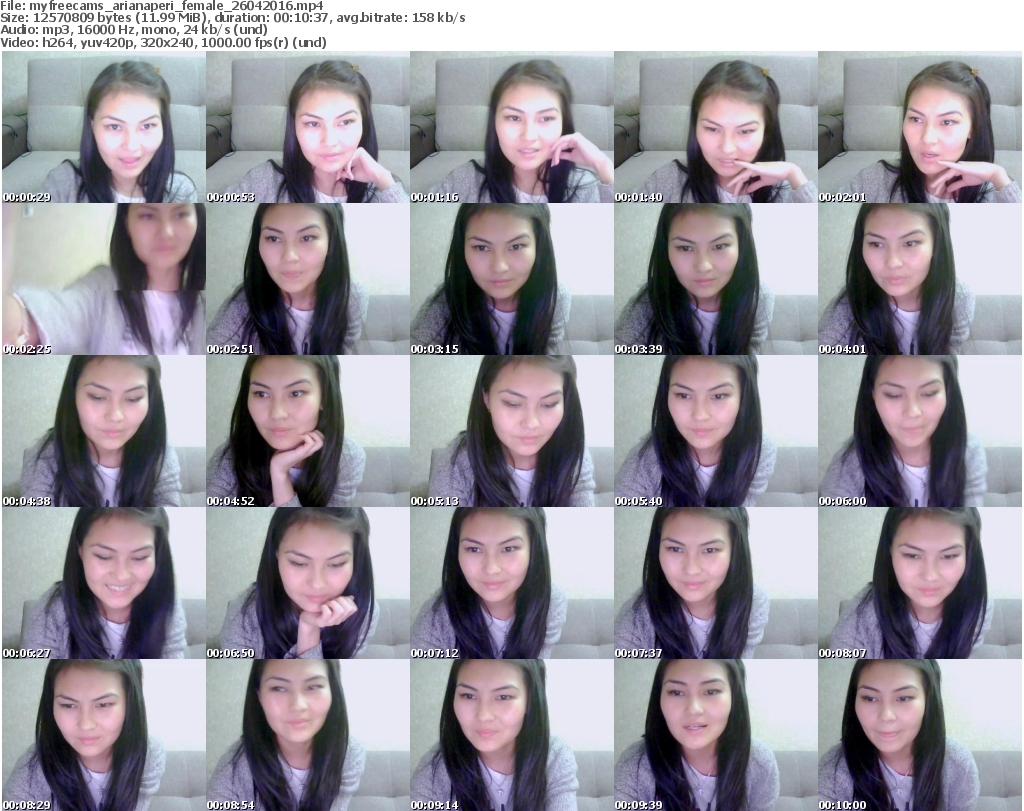Viewport: 1024px width, 811px height.
Task: Click the 'Video: h264, yuv420p' info line
Action: click(x=163, y=42)
